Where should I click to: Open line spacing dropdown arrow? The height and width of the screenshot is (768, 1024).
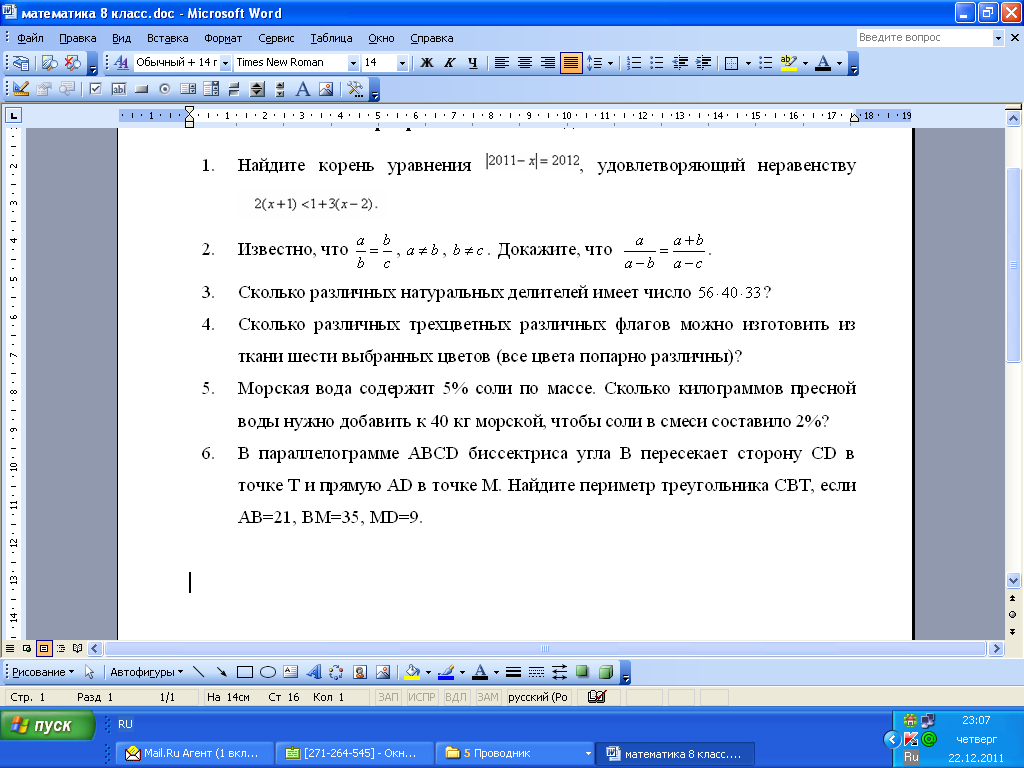(x=610, y=63)
